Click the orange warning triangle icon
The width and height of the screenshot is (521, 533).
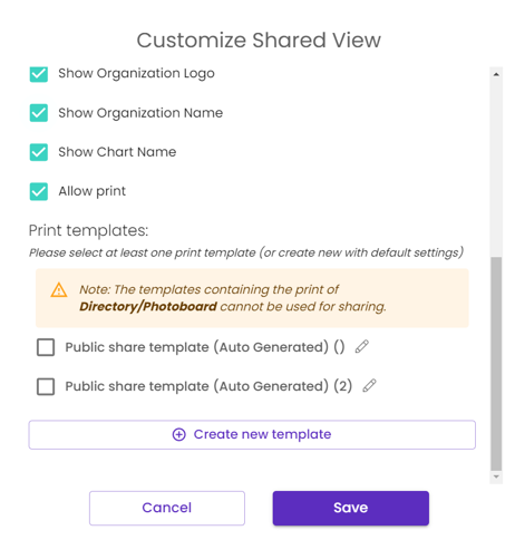[x=59, y=290]
